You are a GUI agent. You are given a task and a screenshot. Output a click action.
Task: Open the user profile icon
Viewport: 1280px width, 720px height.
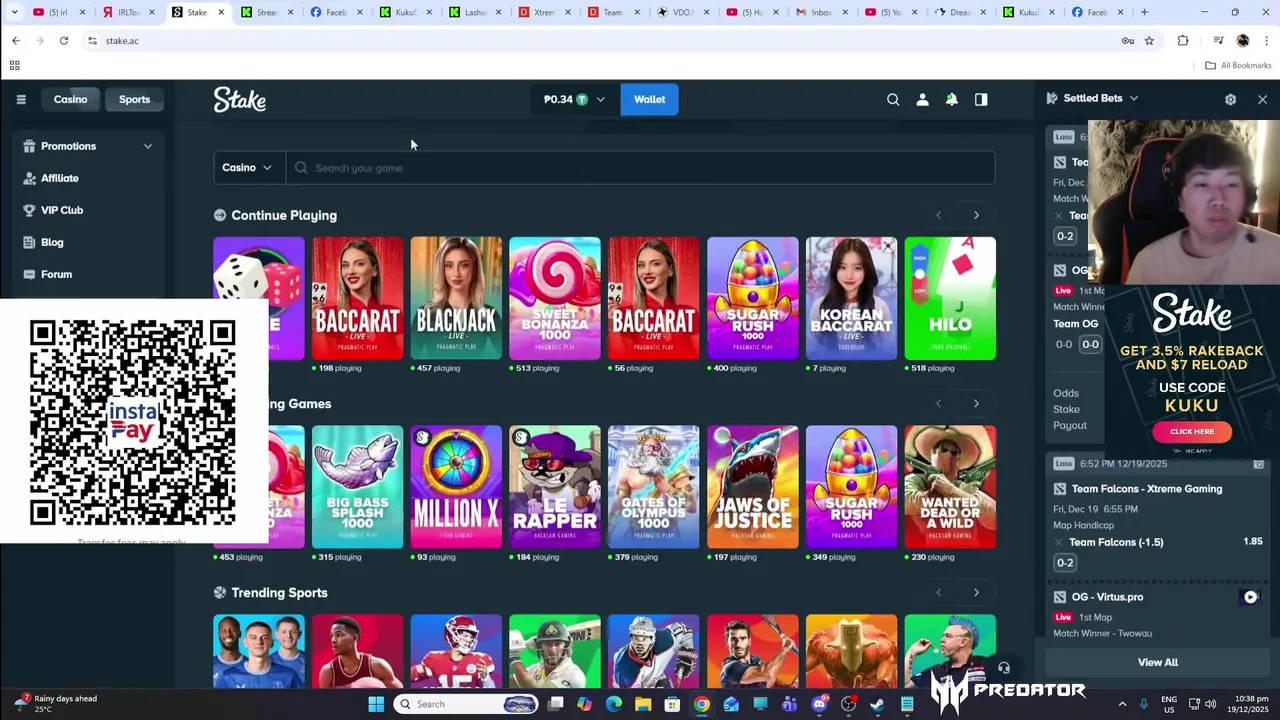coord(922,99)
